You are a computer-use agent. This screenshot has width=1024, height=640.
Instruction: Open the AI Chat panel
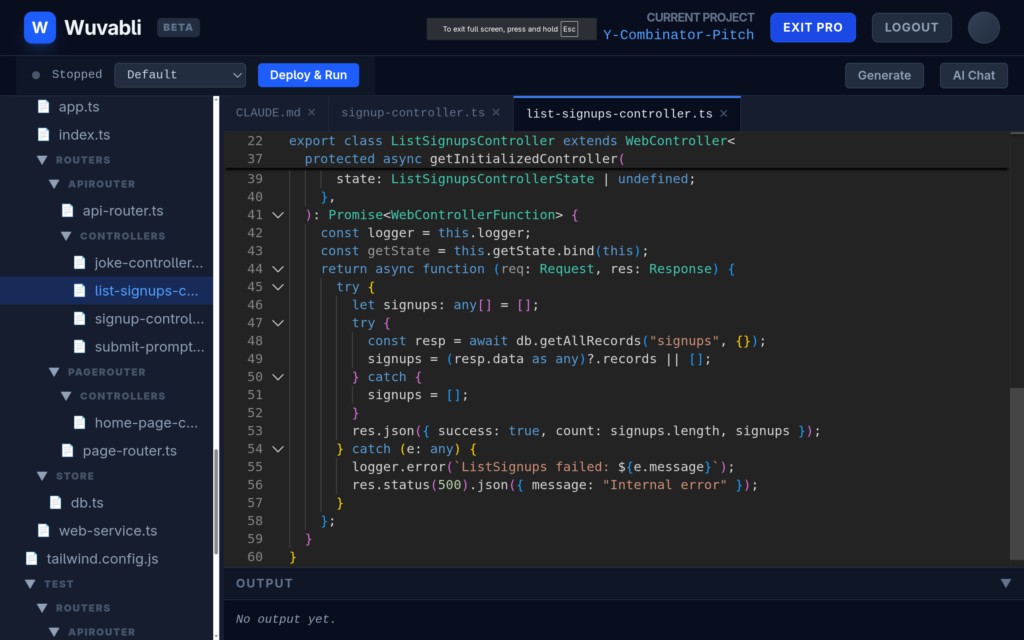point(974,75)
